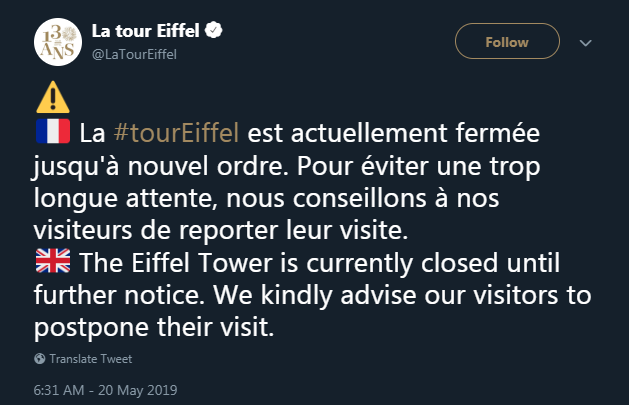Image resolution: width=629 pixels, height=405 pixels.
Task: Open the La tour Eiffel display name
Action: click(x=146, y=30)
